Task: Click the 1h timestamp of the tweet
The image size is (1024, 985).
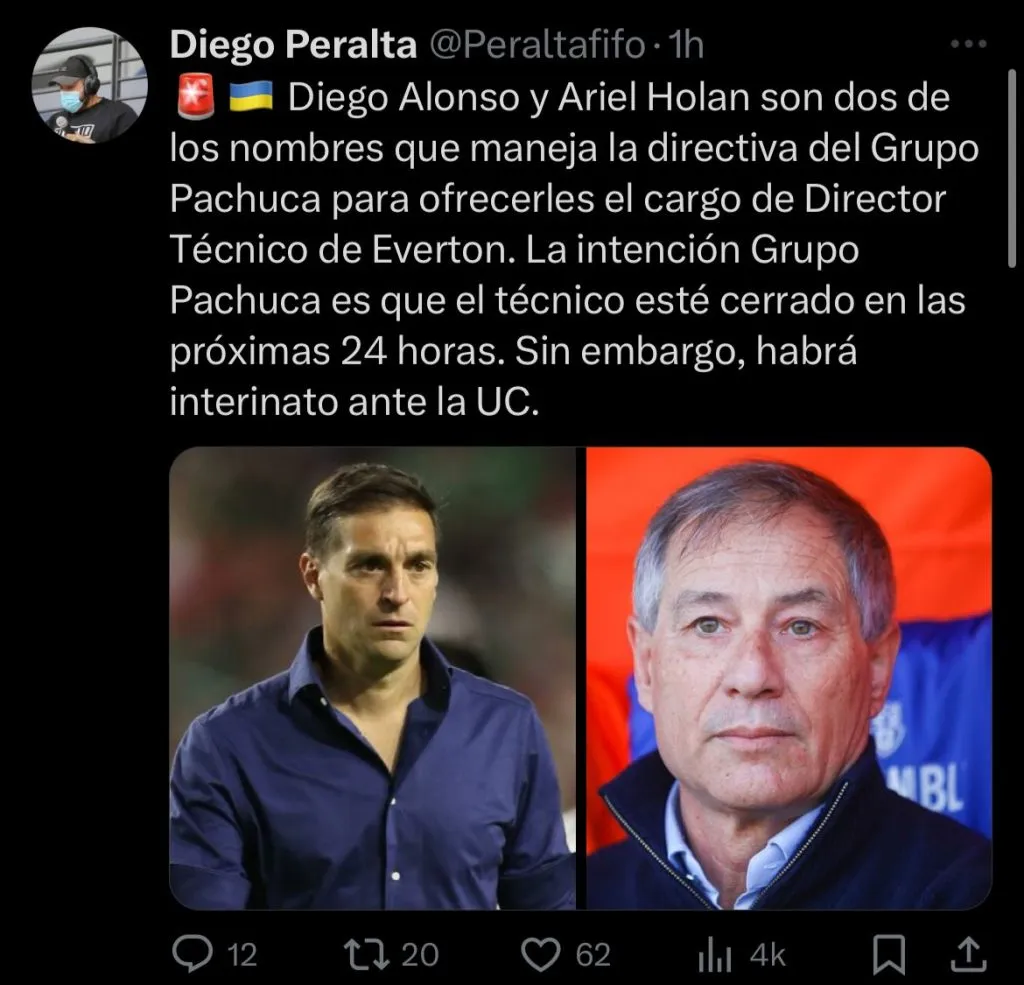Action: pyautogui.click(x=686, y=45)
